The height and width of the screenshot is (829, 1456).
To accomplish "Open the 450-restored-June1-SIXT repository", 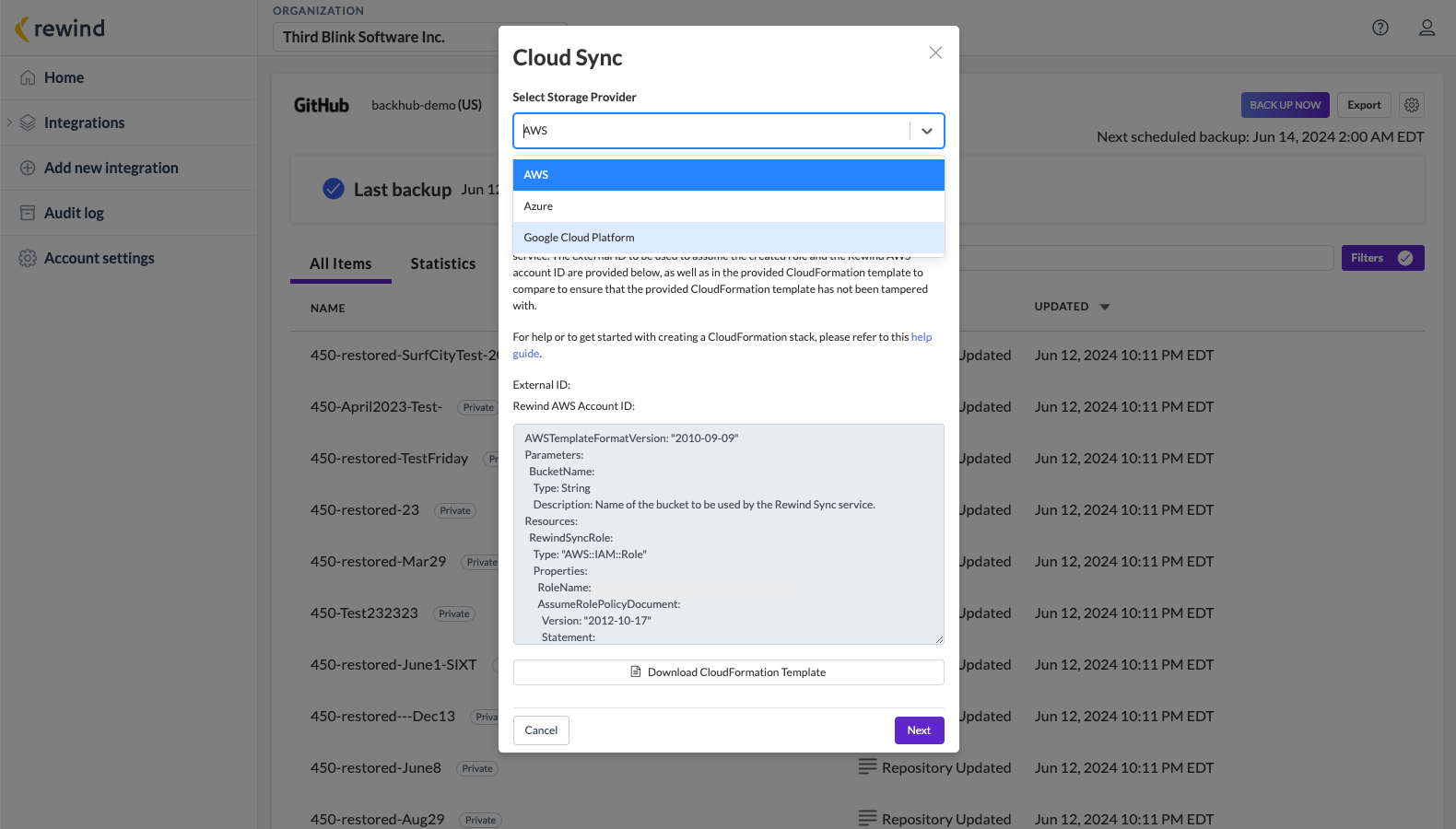I will click(393, 664).
